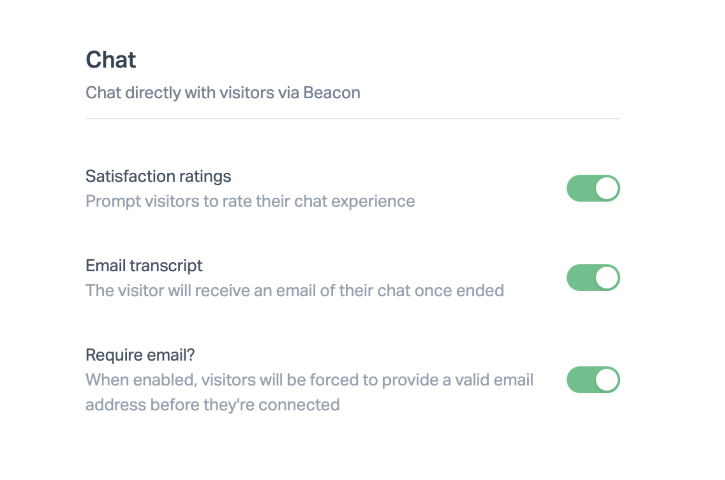Viewport: 725px width, 480px height.
Task: Click the 'When enabled, visitors will be forced' line
Action: pos(309,380)
